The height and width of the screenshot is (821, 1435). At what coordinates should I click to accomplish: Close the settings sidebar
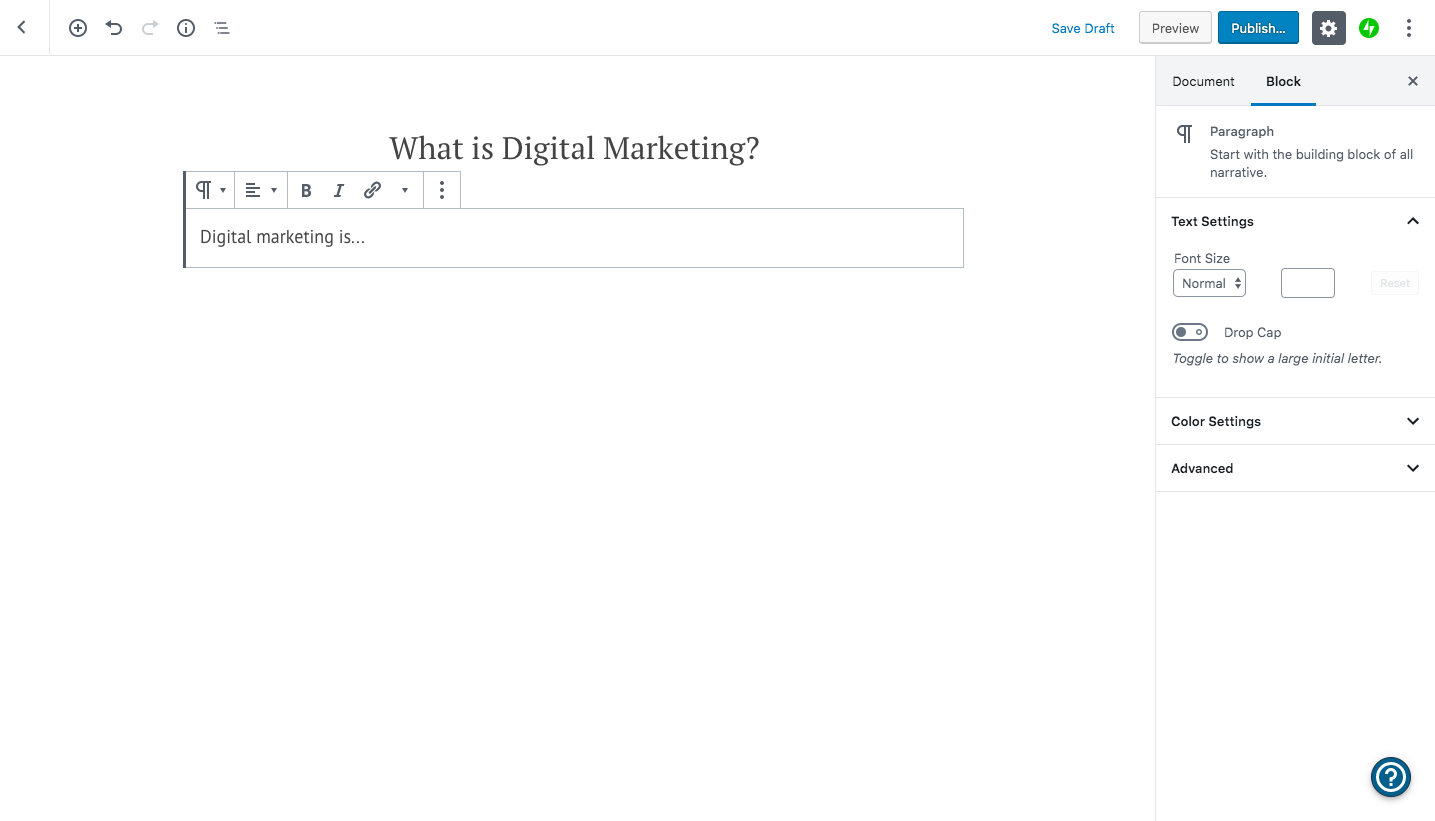[1413, 81]
